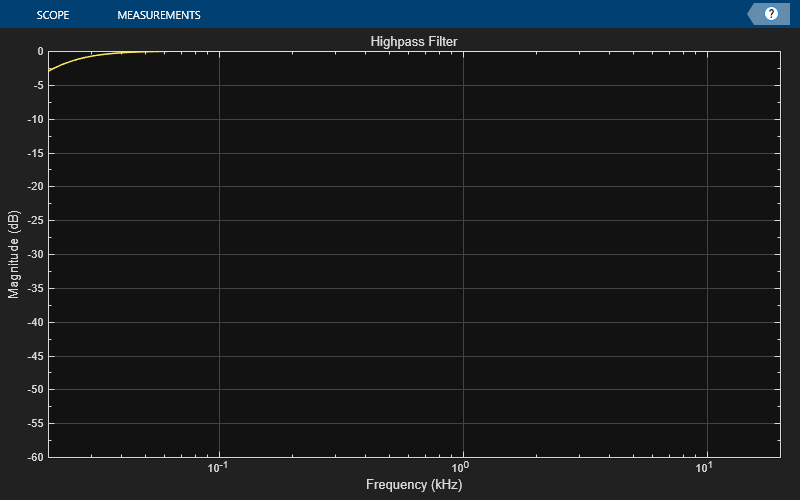
Task: Click the help question mark icon
Action: 771,14
